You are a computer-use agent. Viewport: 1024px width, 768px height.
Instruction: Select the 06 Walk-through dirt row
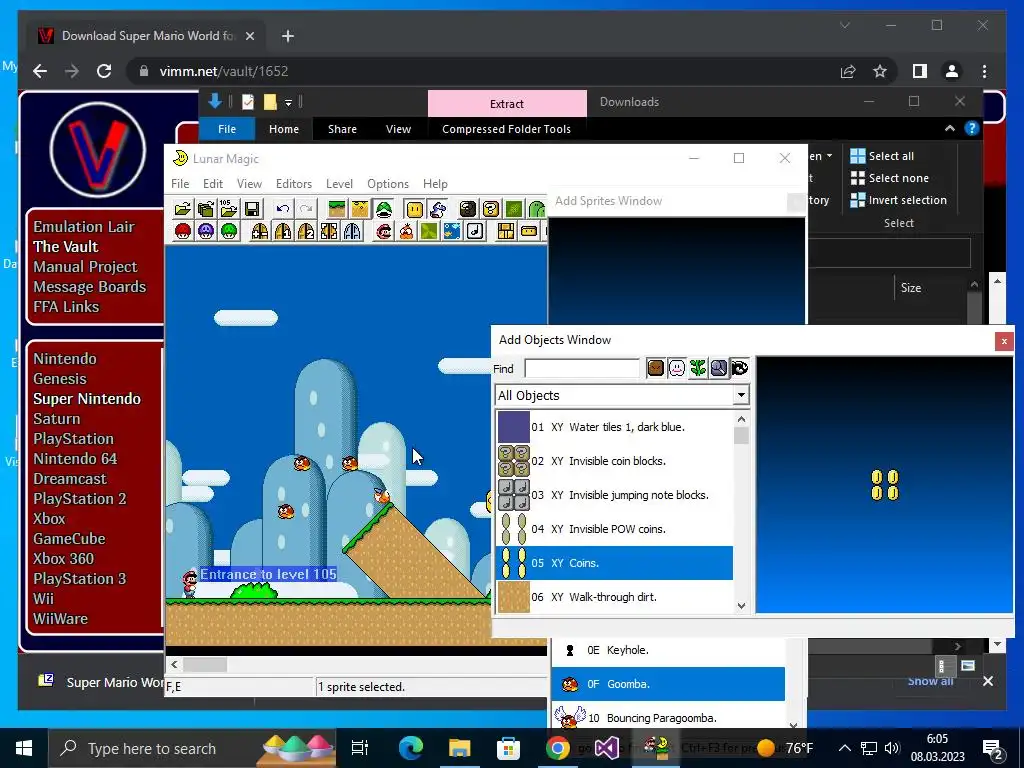(615, 597)
